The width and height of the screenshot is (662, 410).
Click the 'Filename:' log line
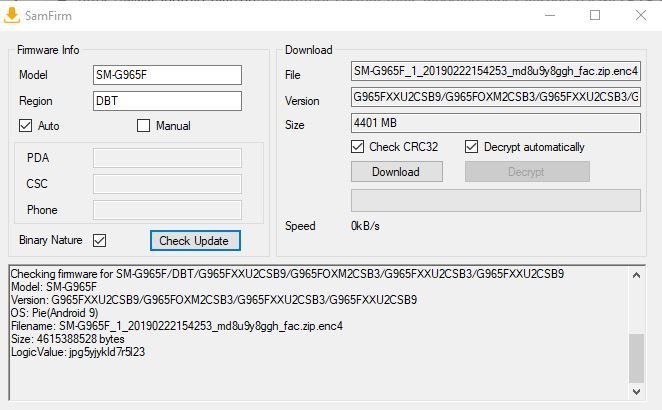177,326
